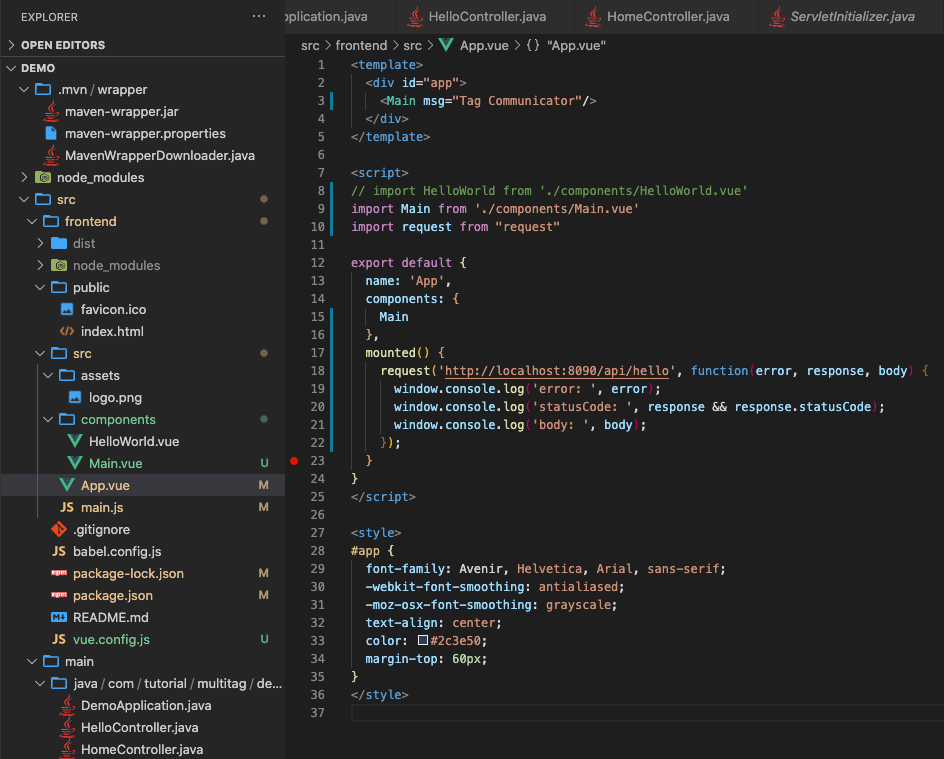944x759 pixels.
Task: Click Java icon of HelloController.java in tree
Action: (x=67, y=727)
